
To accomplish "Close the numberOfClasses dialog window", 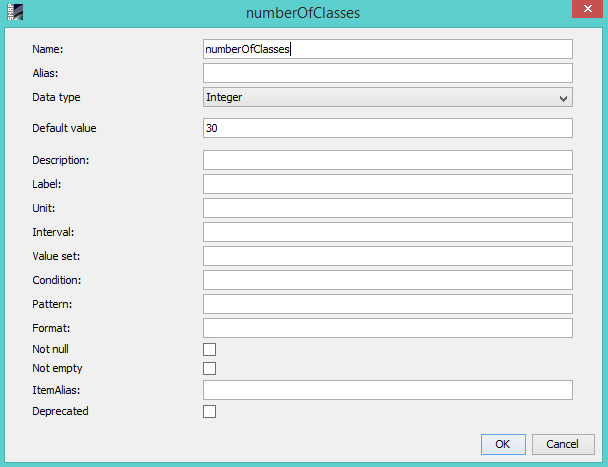I will [x=583, y=12].
